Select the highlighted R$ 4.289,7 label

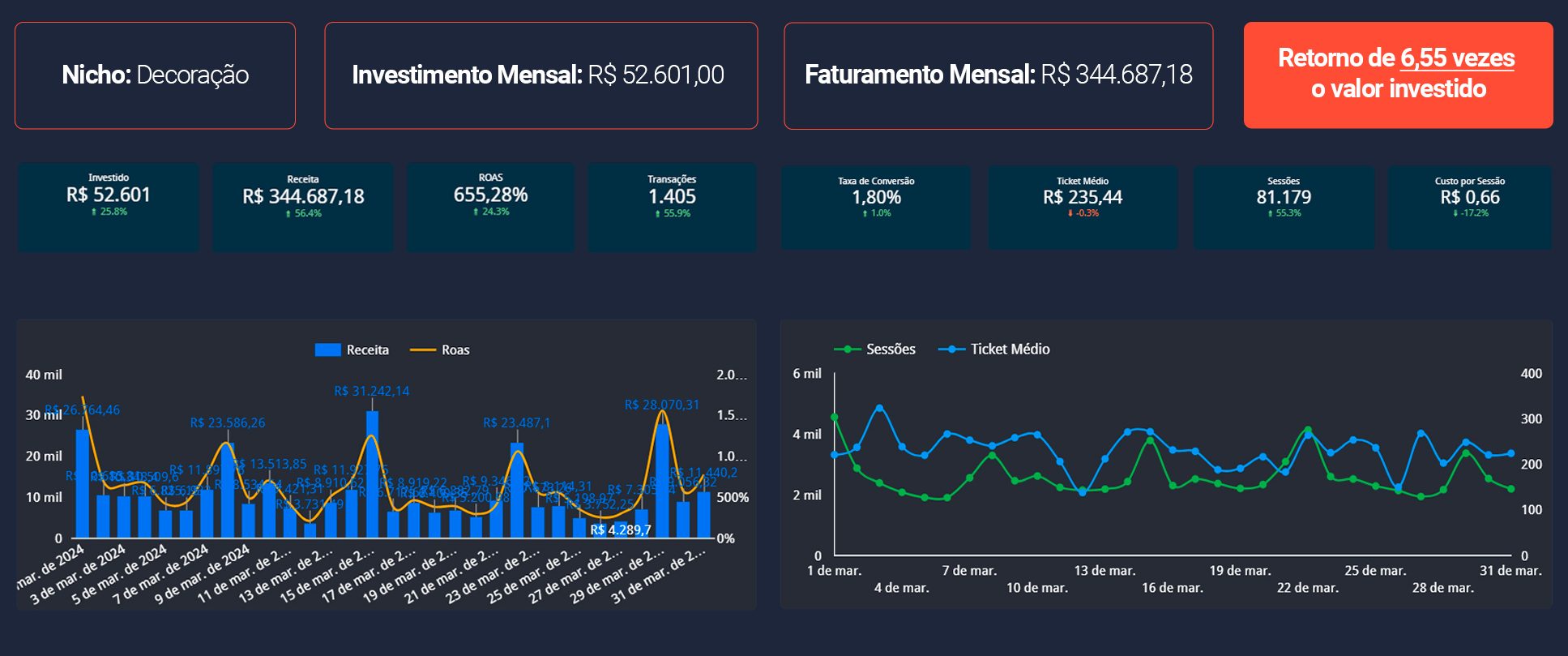tap(621, 530)
